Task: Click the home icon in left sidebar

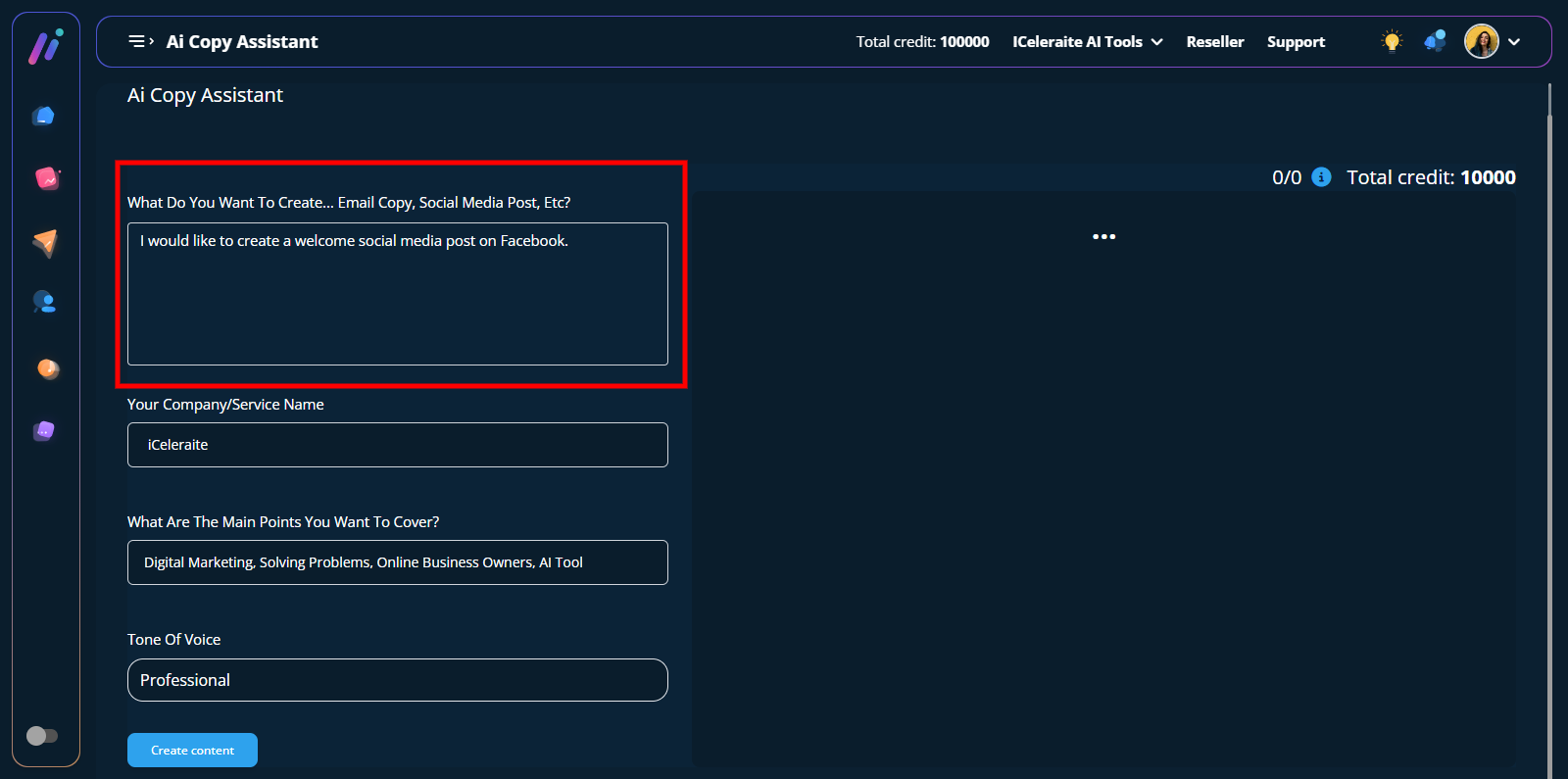Action: (x=43, y=117)
